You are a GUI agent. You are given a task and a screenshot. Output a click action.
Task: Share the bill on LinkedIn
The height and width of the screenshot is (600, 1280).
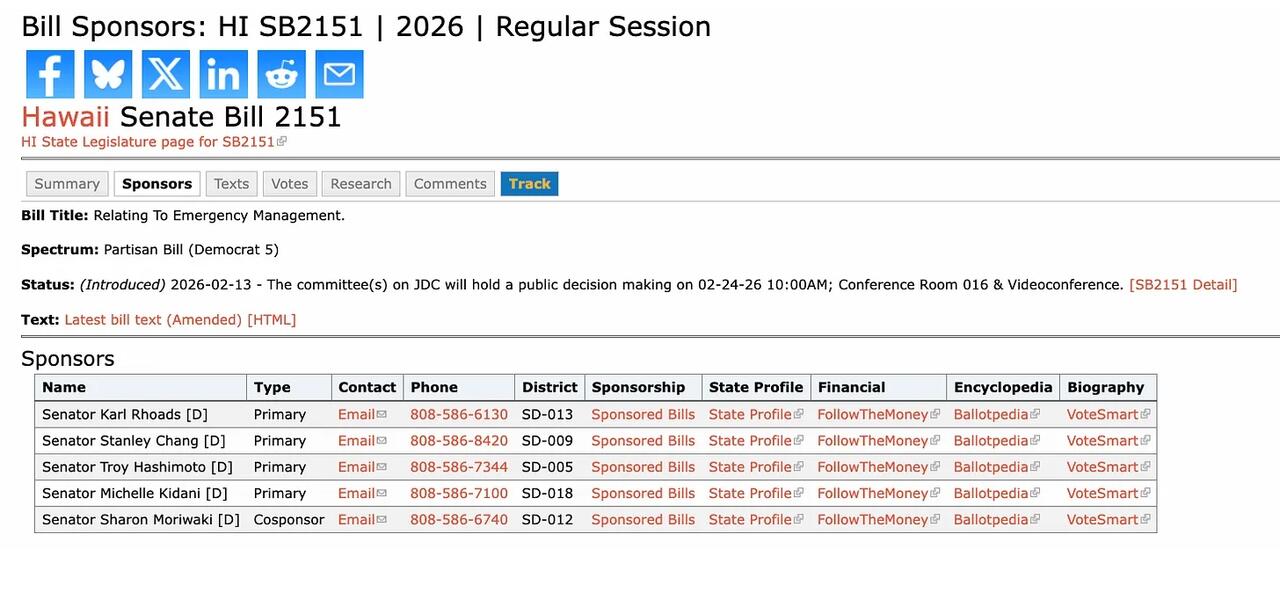[x=224, y=74]
